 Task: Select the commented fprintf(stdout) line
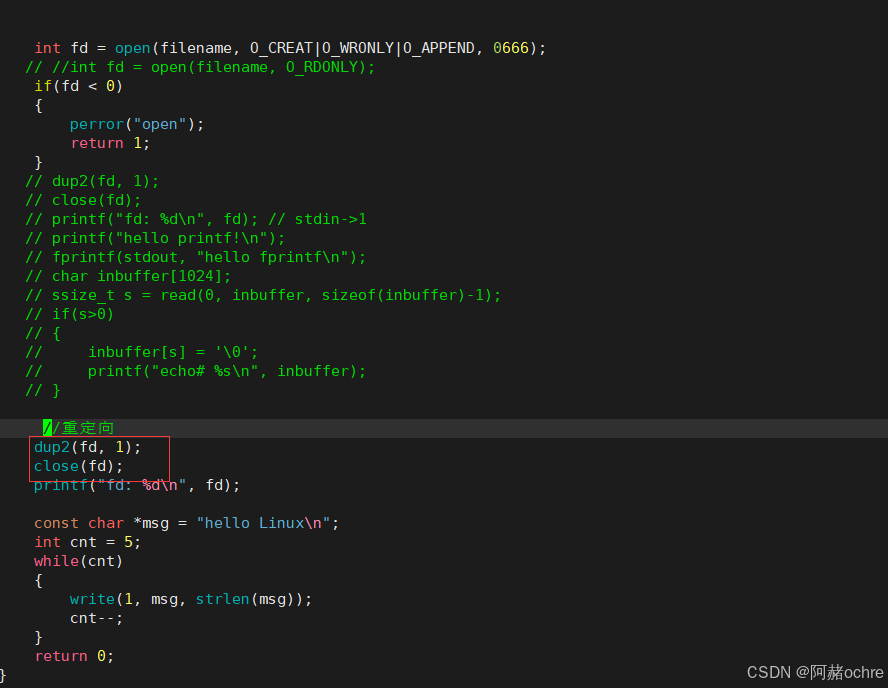[x=196, y=257]
